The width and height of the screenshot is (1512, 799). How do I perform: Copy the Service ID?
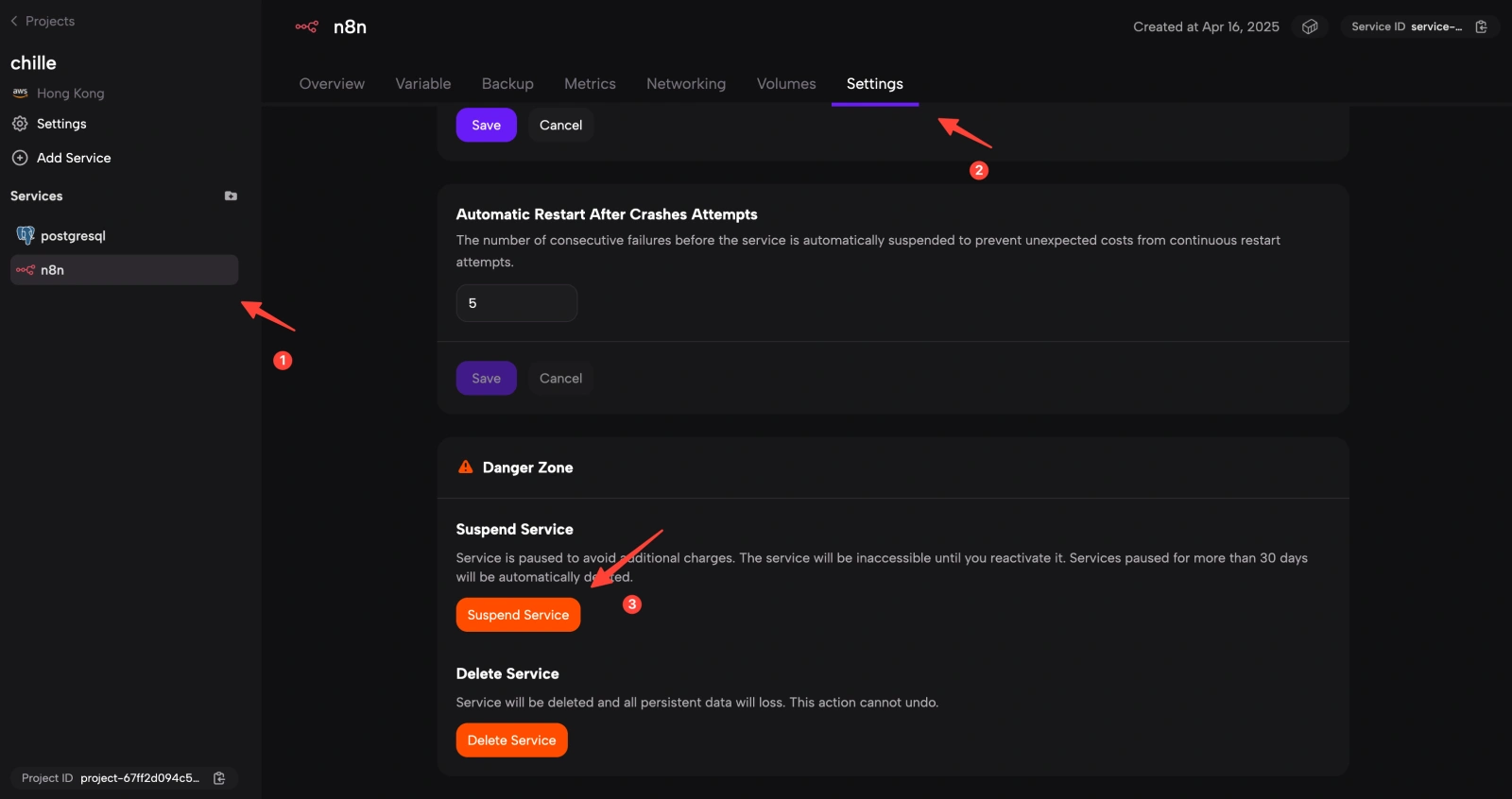click(1482, 26)
